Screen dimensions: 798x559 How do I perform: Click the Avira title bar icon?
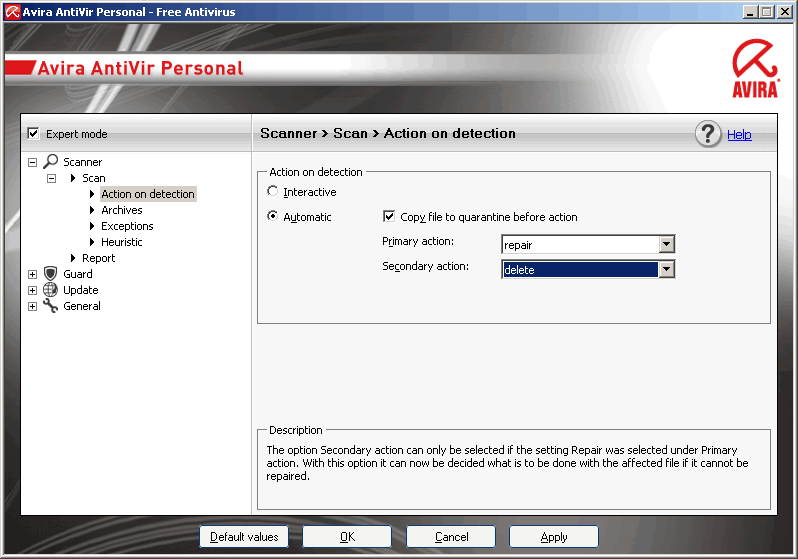pos(13,12)
